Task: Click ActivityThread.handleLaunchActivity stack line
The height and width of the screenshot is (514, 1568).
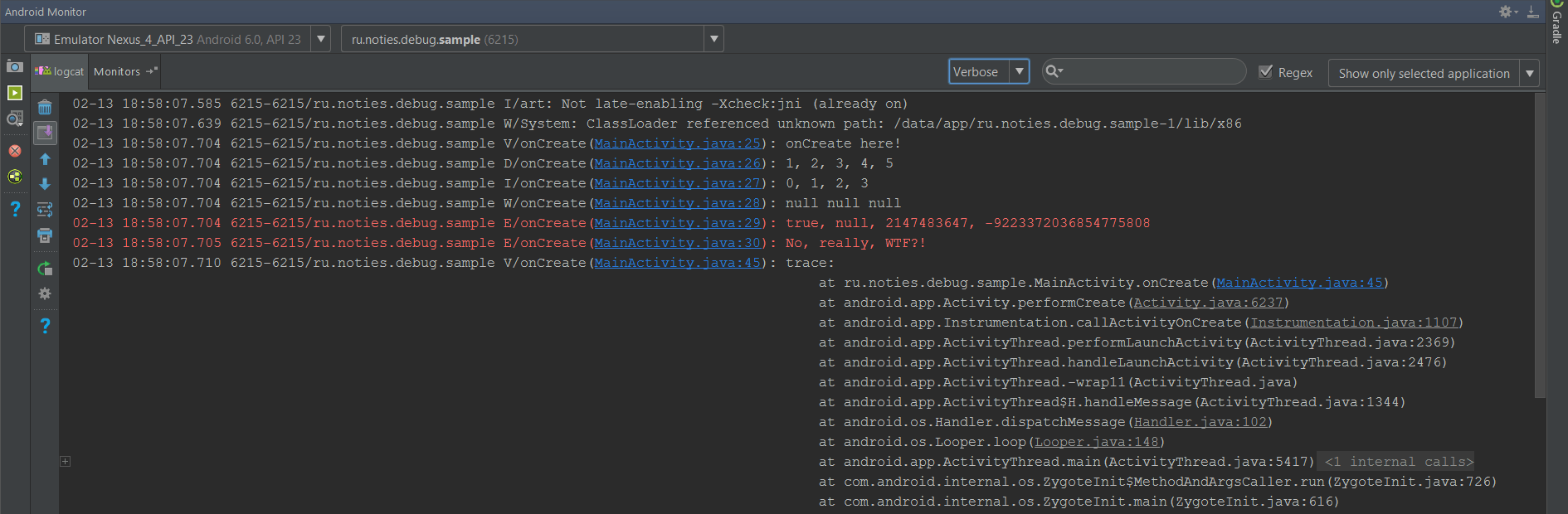Action: 1132,362
